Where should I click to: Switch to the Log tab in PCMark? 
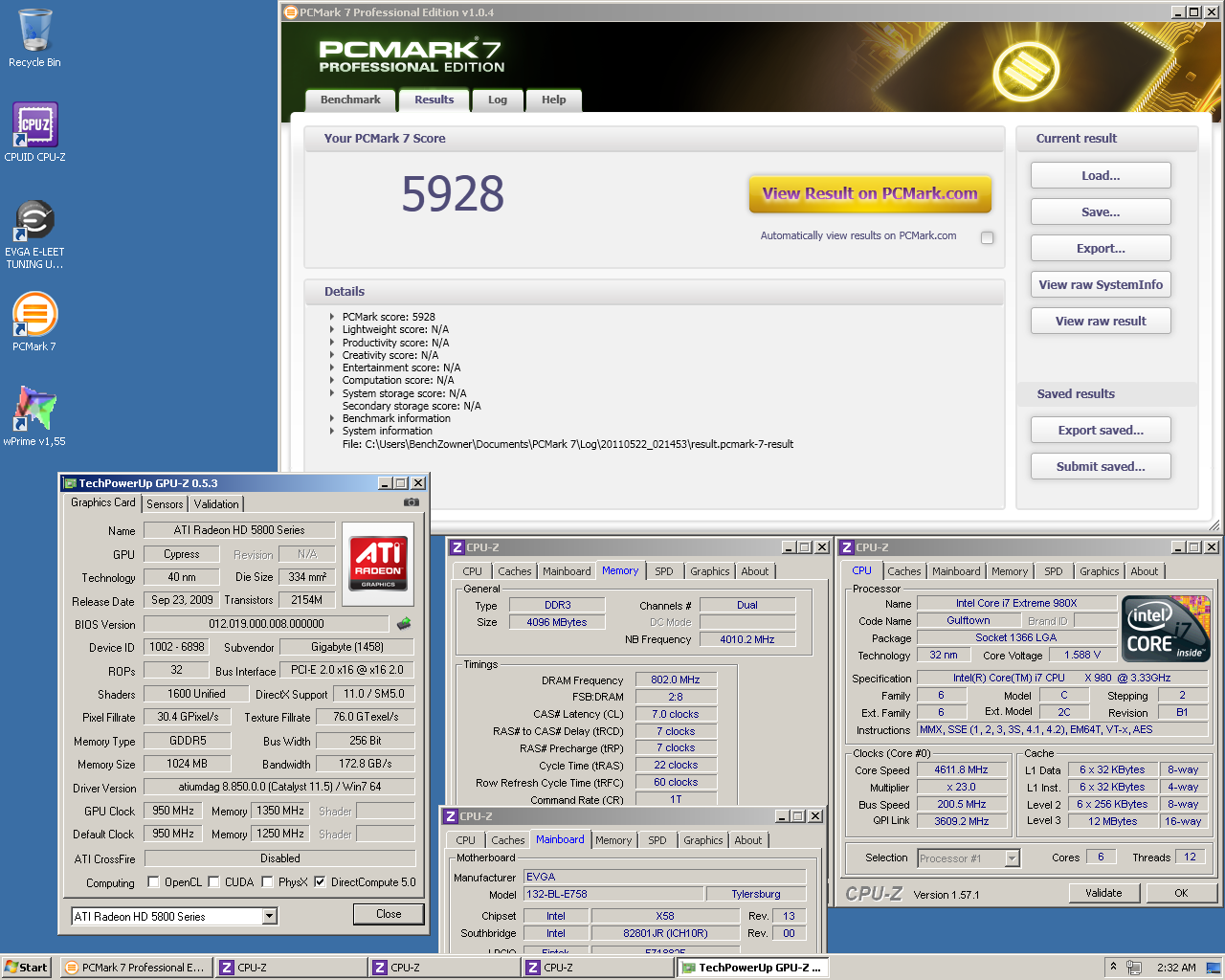[498, 100]
